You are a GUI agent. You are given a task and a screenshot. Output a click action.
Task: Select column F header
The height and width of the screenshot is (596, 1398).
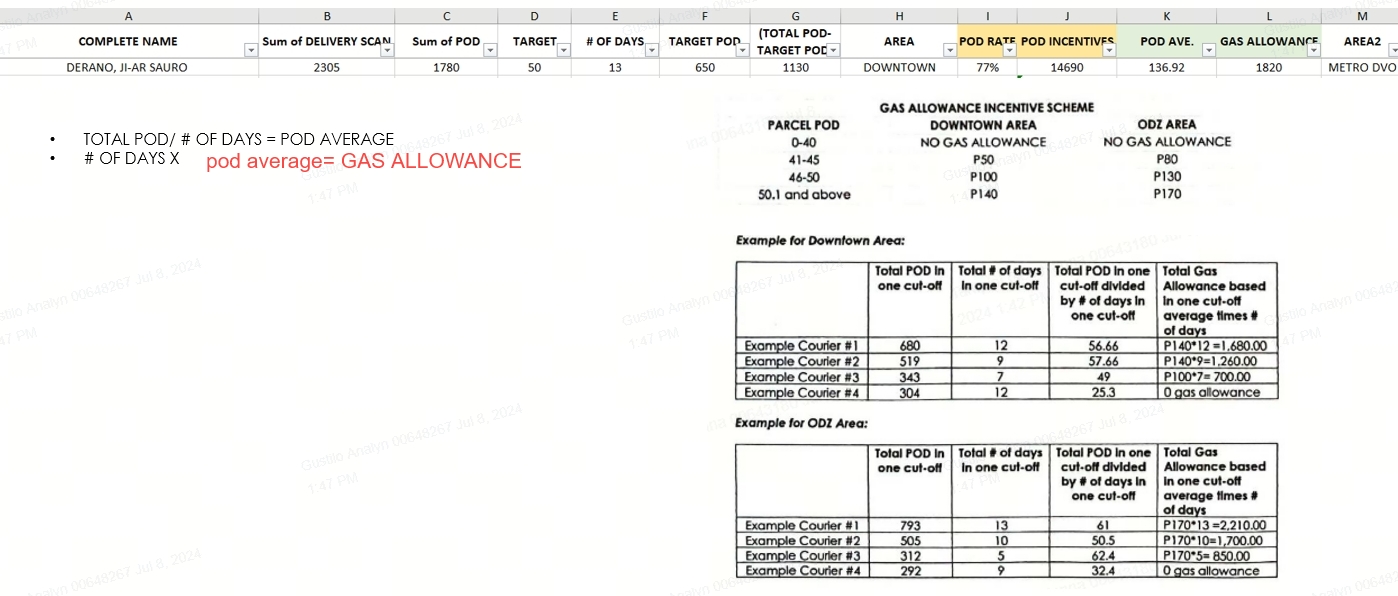[x=705, y=16]
